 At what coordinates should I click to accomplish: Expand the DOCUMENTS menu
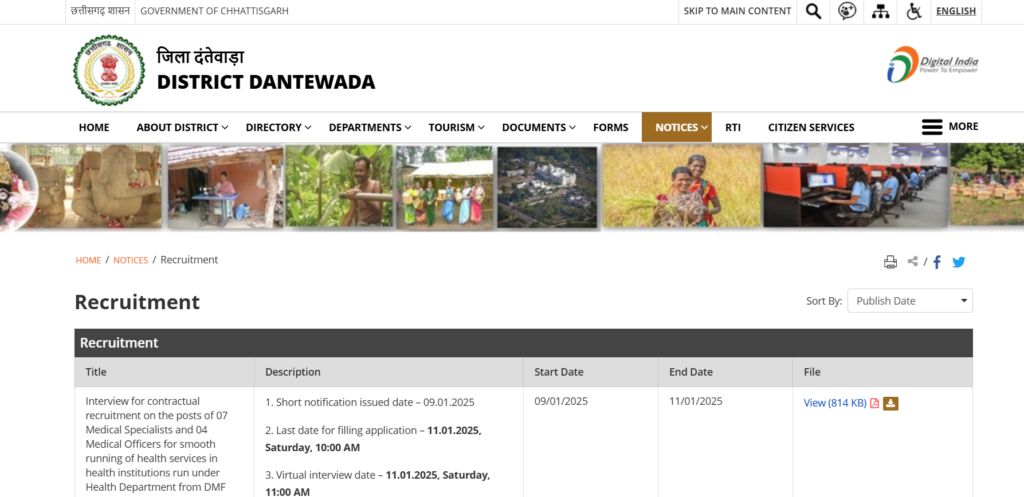click(539, 127)
